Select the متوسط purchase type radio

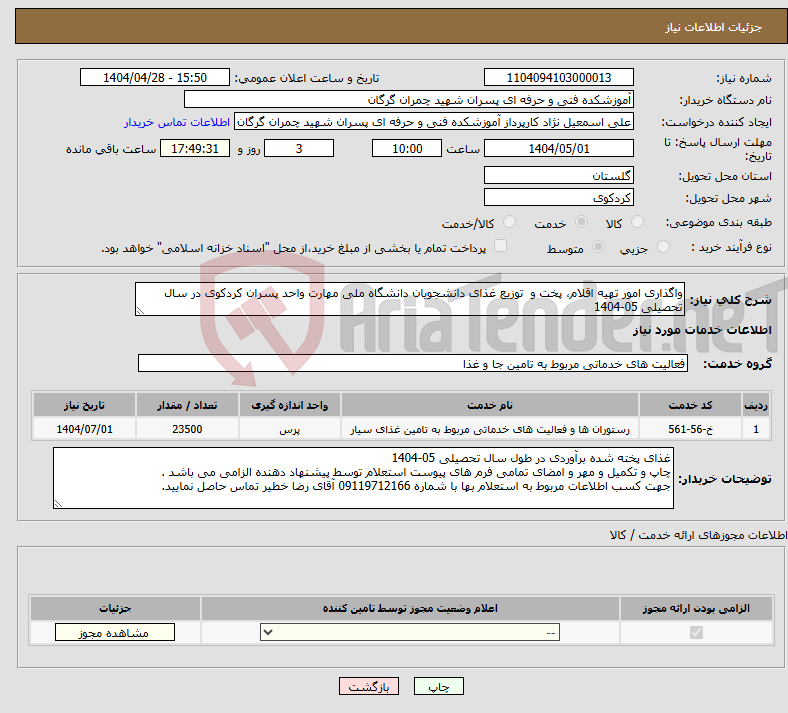(x=599, y=246)
